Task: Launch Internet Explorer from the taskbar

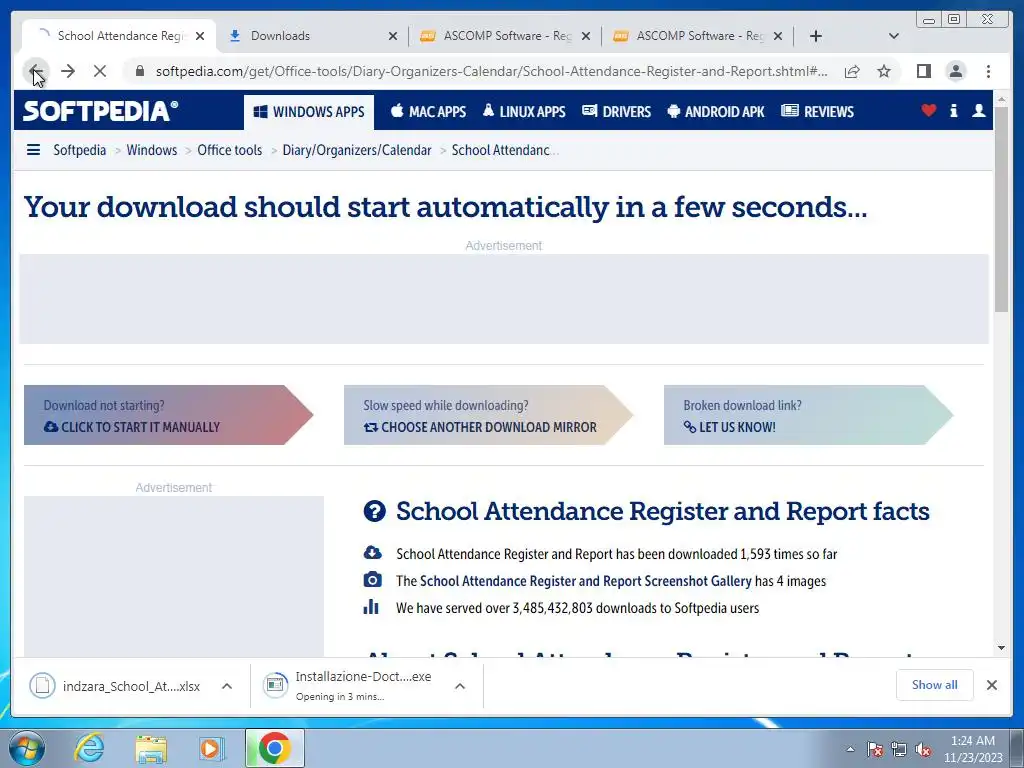Action: (x=89, y=748)
